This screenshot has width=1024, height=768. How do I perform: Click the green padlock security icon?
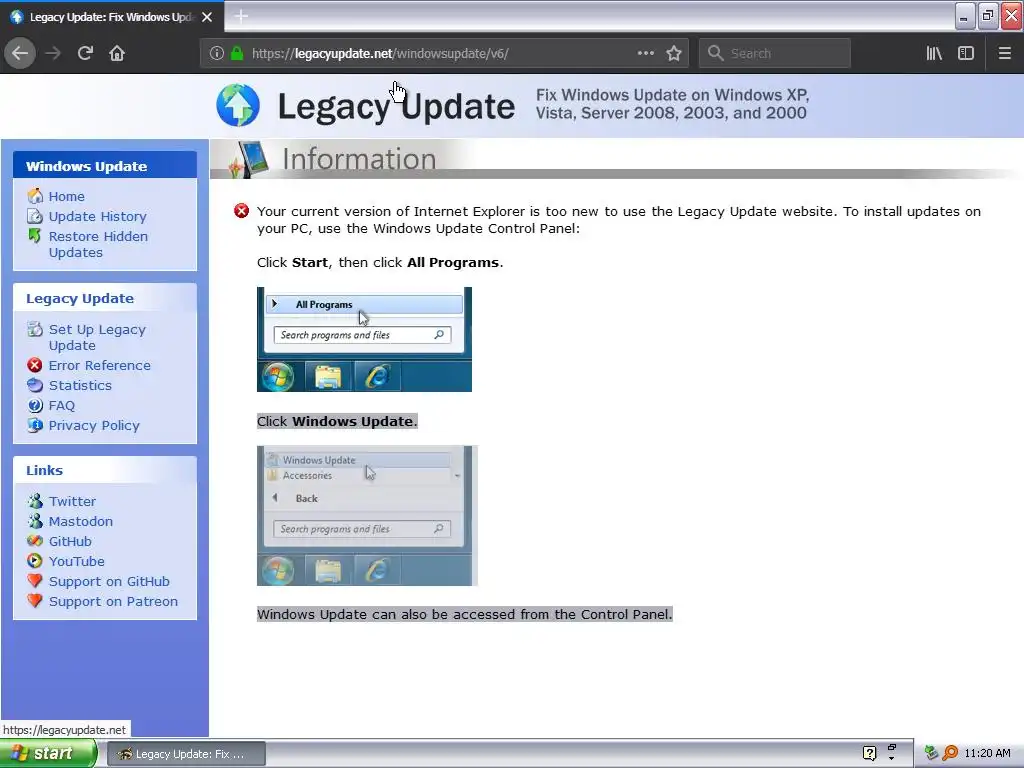click(237, 54)
